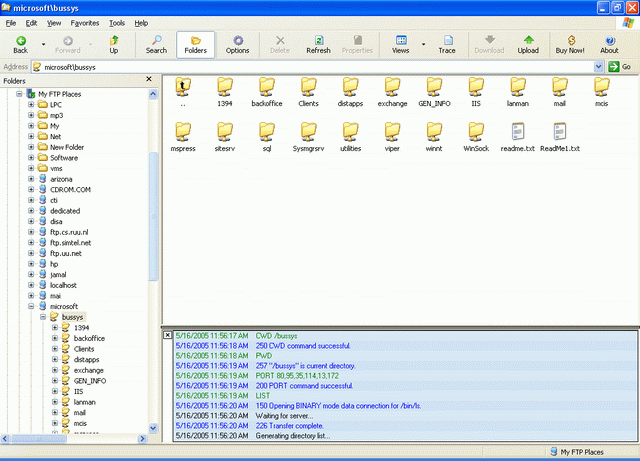Open the Options toolbar icon

pos(237,44)
